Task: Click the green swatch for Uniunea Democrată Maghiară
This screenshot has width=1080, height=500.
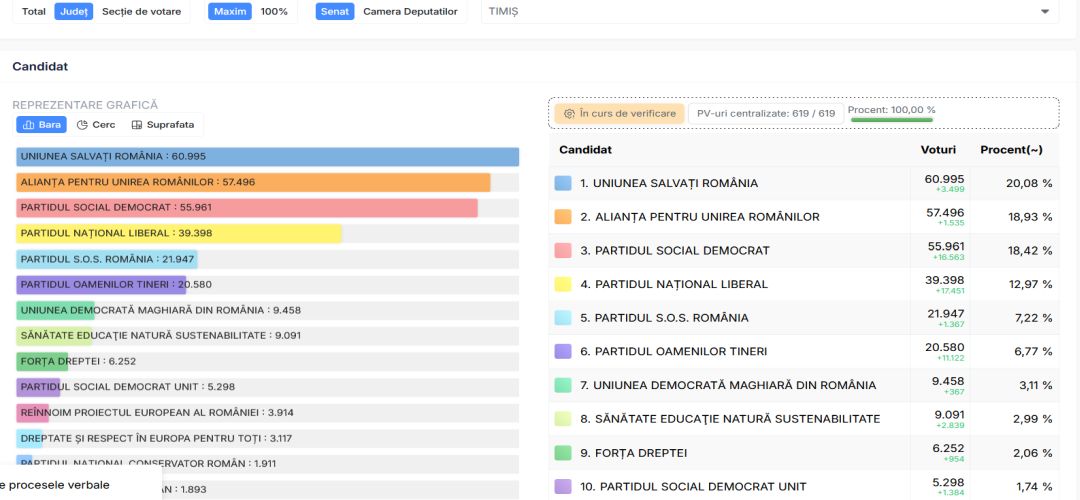Action: coord(563,385)
